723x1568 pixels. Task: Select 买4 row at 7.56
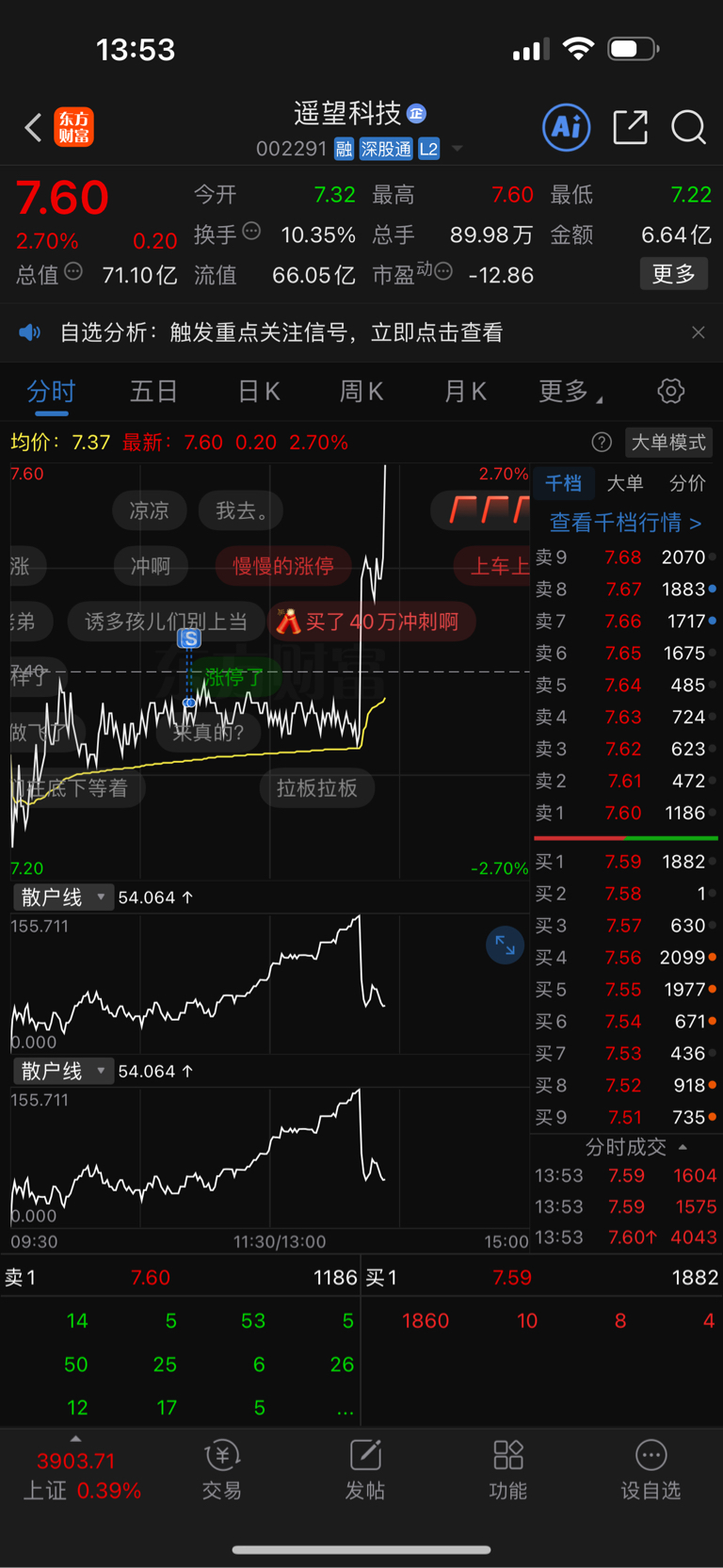tap(625, 958)
